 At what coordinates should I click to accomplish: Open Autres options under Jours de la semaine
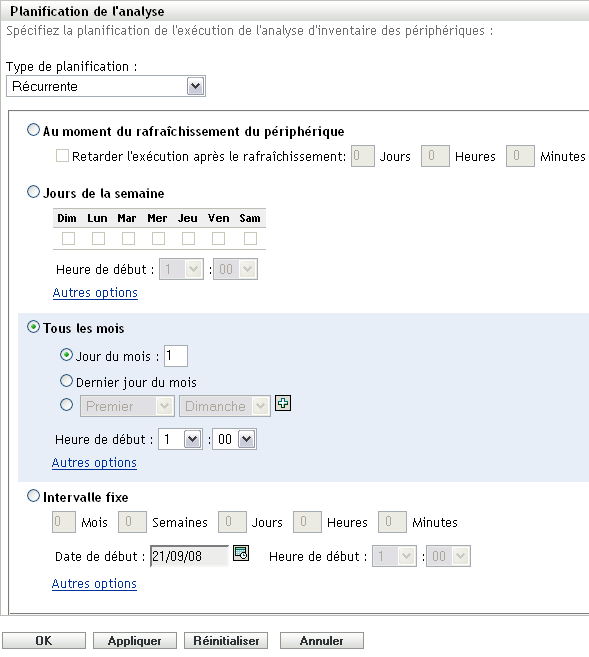click(x=95, y=293)
